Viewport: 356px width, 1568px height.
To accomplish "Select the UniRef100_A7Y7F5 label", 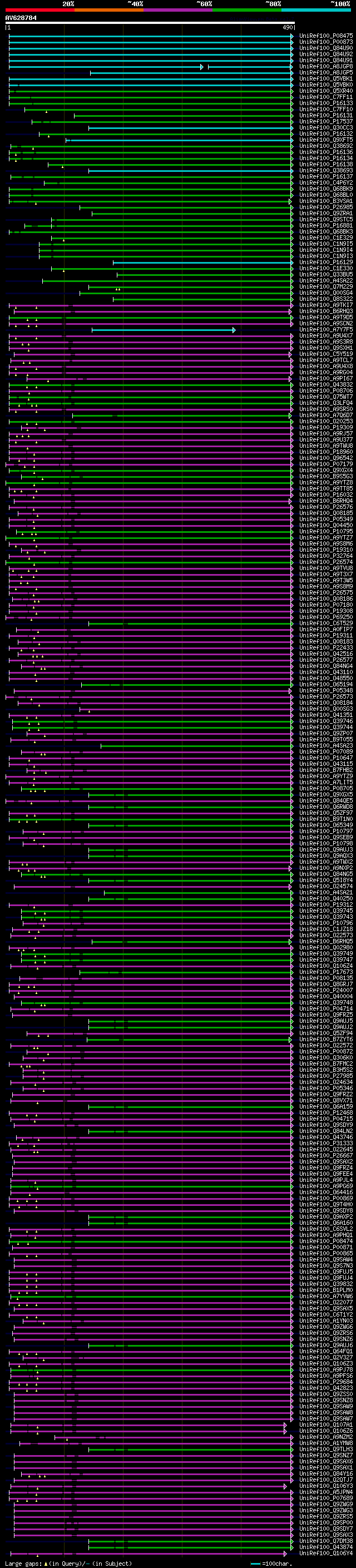I will pos(326,330).
